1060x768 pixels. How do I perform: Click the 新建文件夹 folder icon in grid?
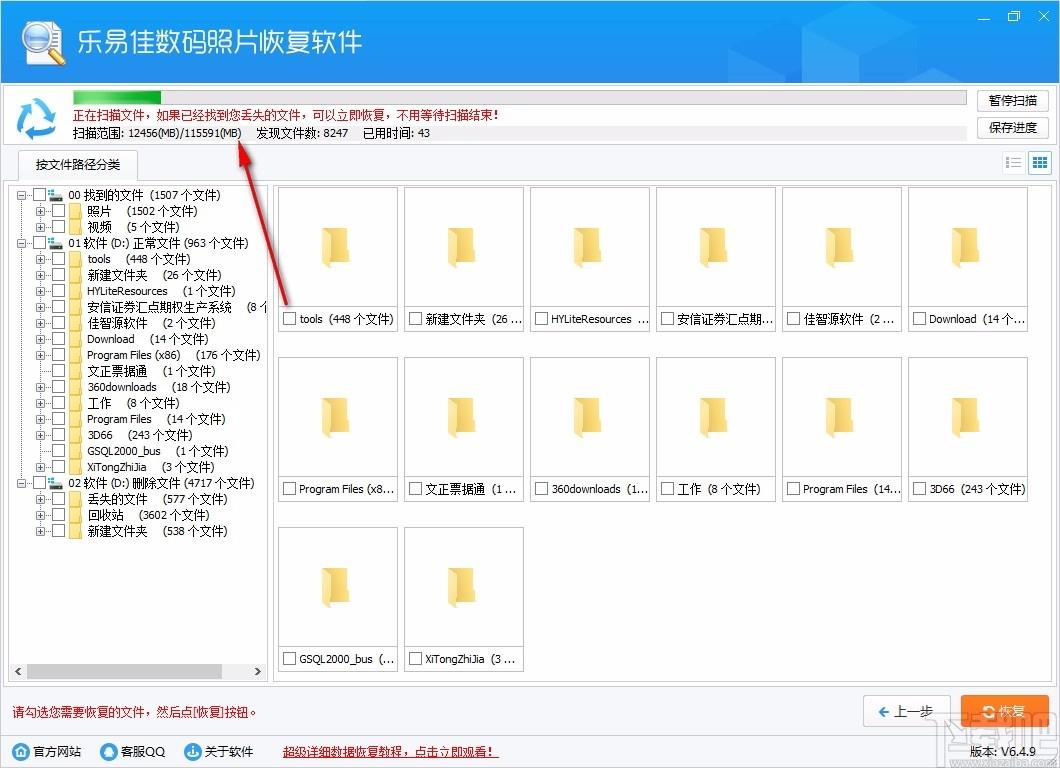click(463, 246)
